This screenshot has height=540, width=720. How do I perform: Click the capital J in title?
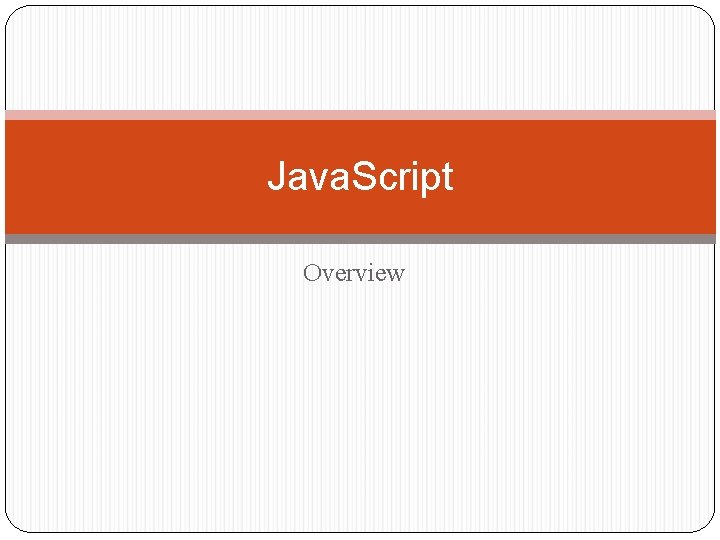pos(277,177)
